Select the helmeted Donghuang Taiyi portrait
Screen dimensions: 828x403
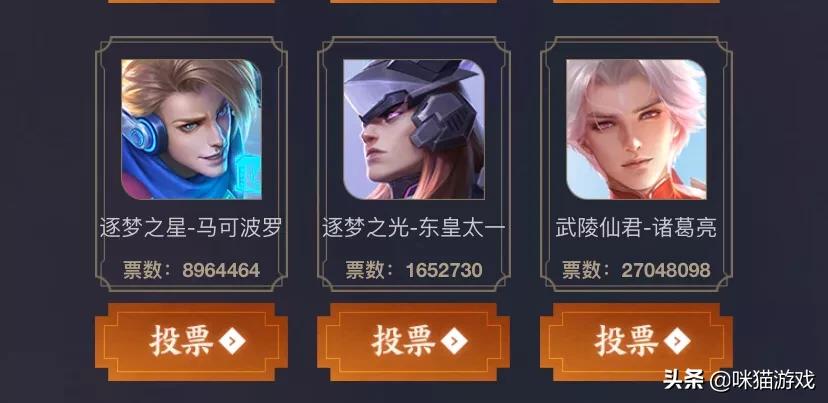[x=414, y=129]
